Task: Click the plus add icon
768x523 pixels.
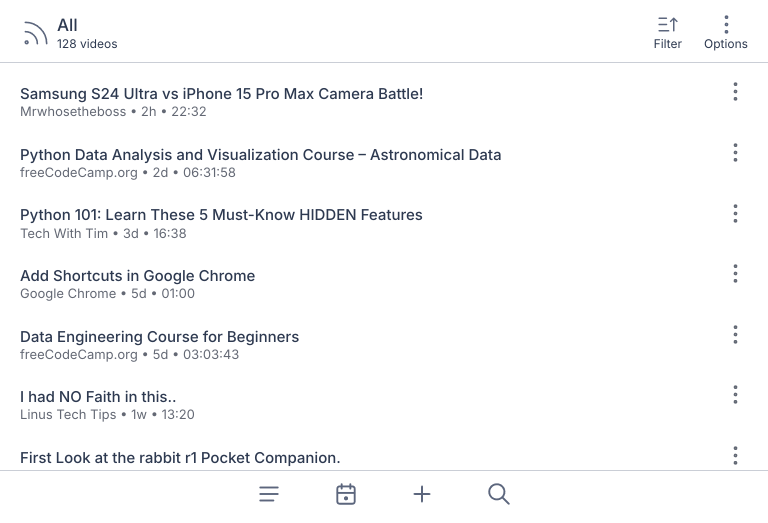Action: coord(422,494)
